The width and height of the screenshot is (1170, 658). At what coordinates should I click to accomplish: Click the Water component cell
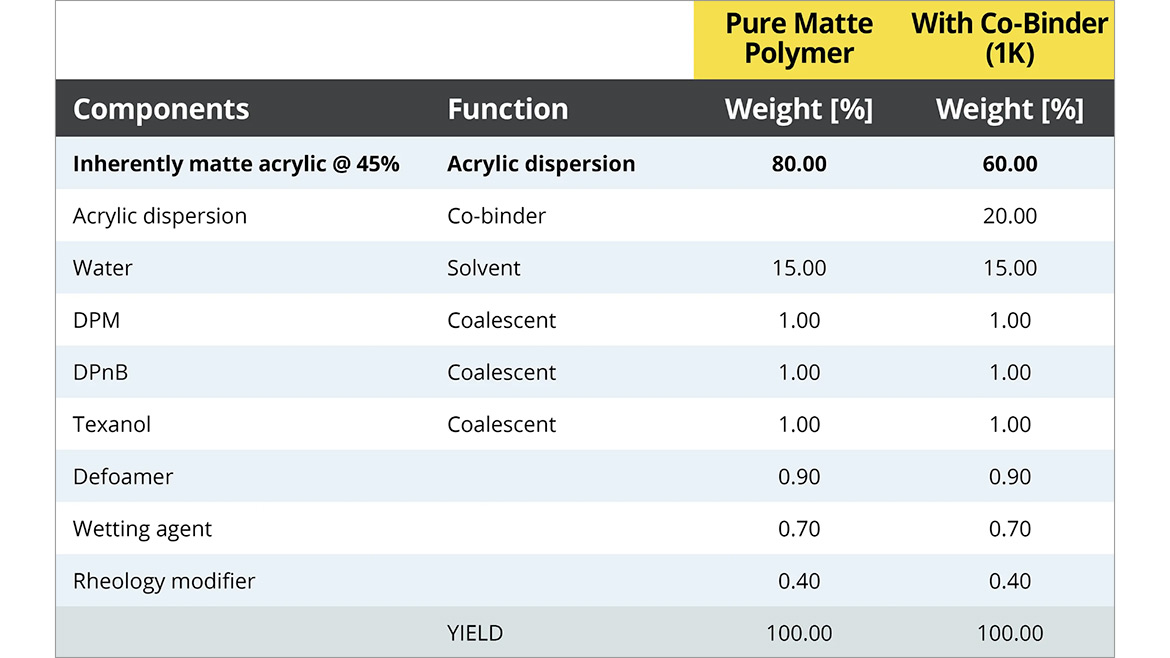coord(103,268)
